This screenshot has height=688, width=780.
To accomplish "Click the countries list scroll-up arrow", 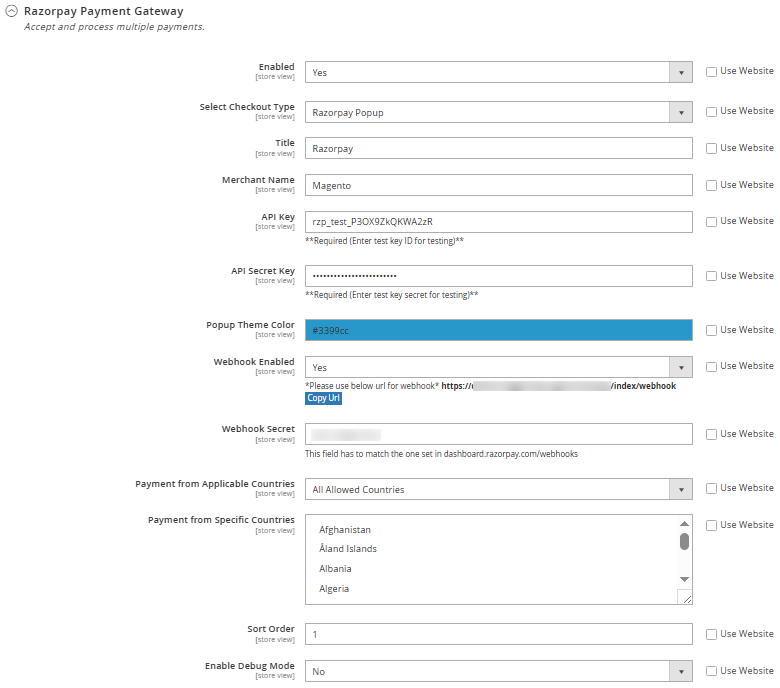I will click(x=684, y=523).
